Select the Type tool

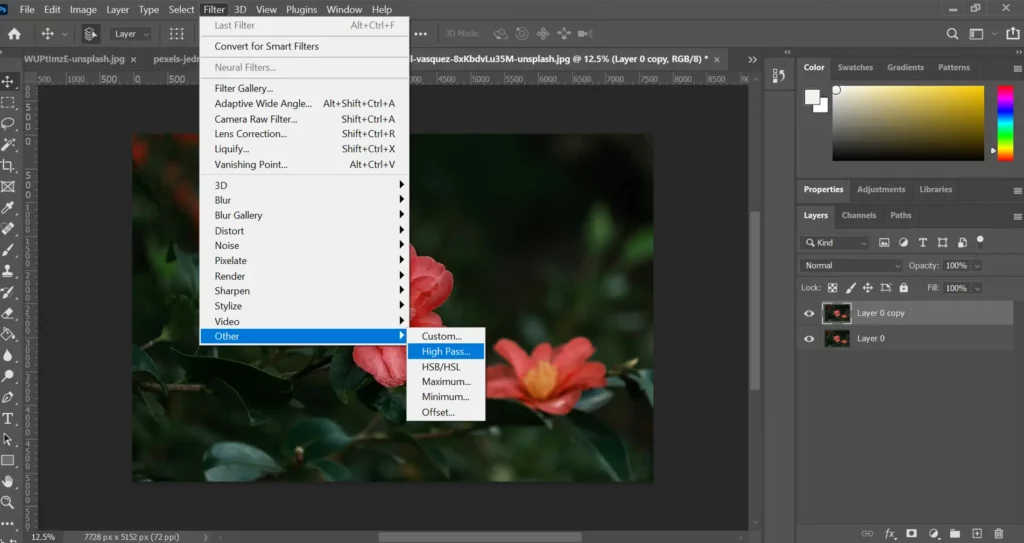coord(8,419)
